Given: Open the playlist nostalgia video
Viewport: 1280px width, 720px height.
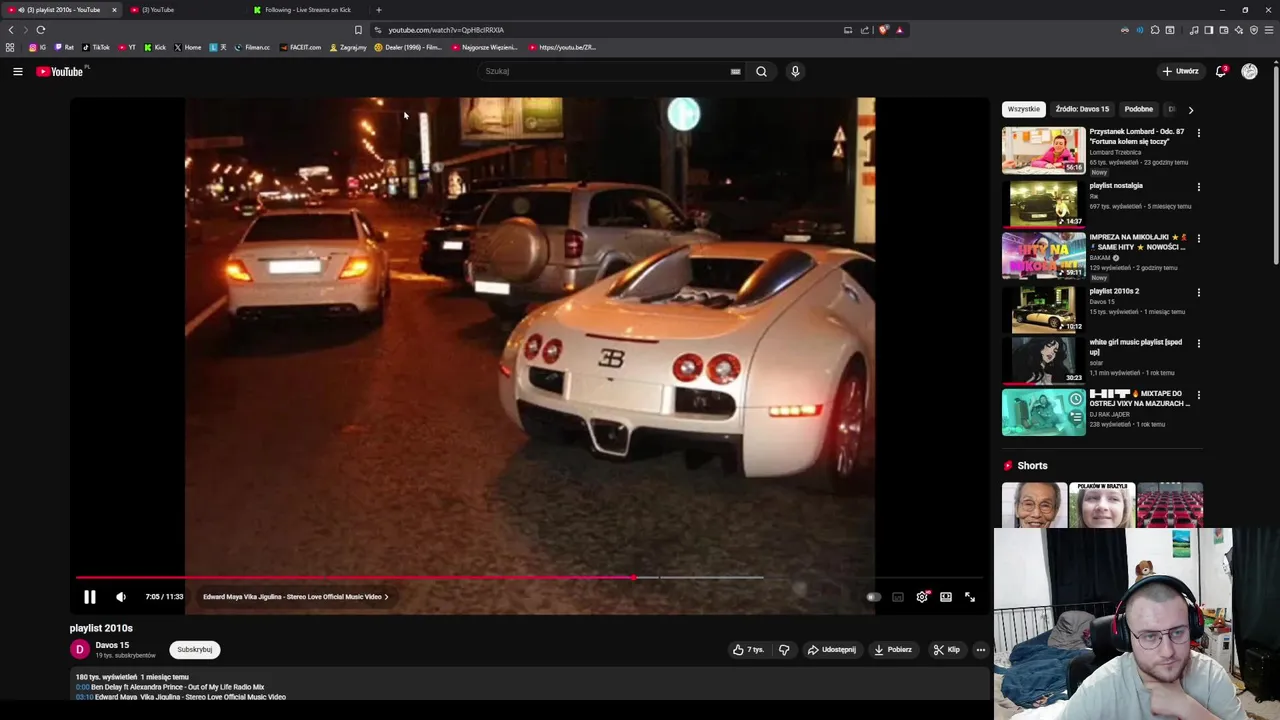Looking at the screenshot, I should tap(1043, 203).
